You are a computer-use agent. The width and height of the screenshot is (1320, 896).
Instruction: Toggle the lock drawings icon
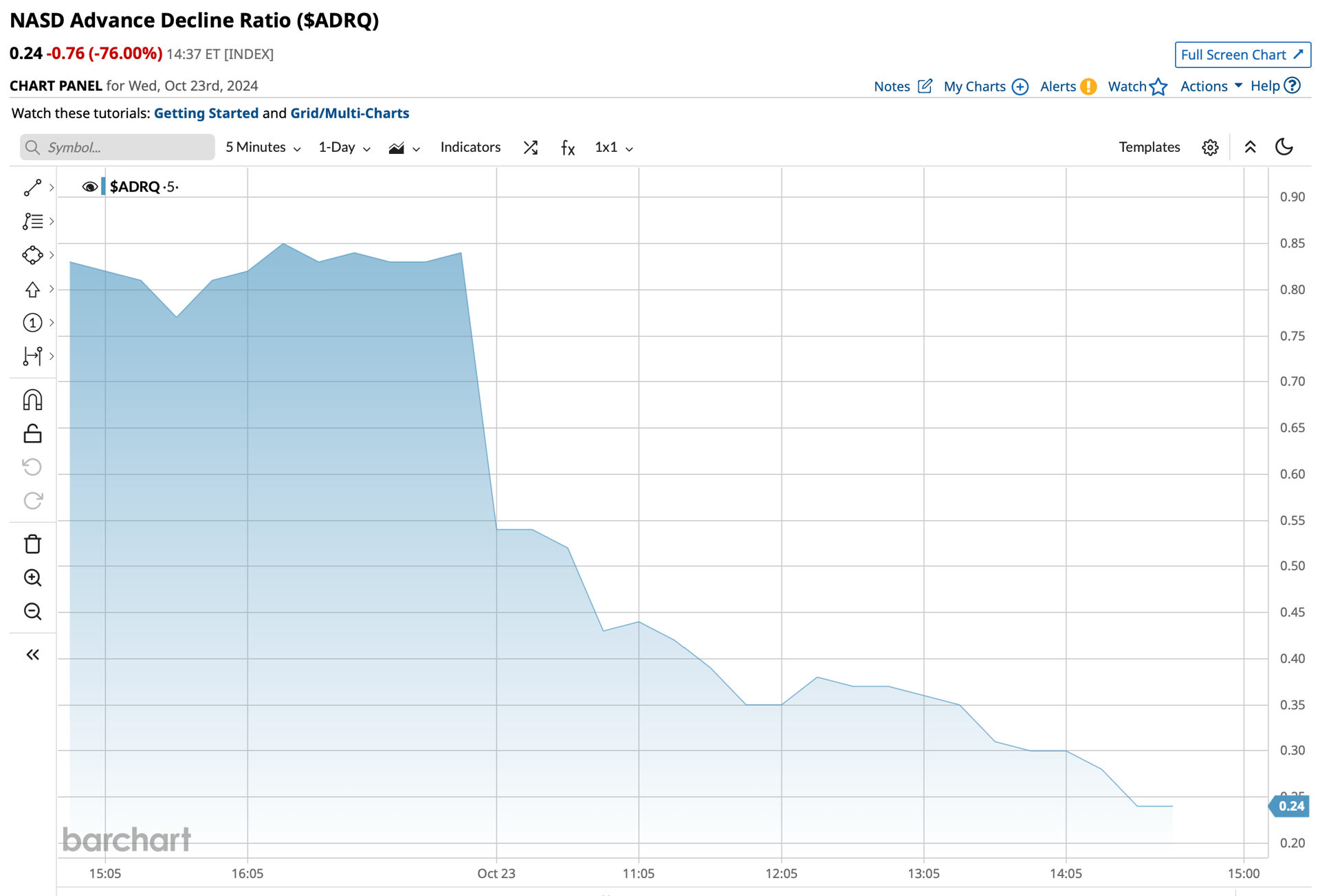(x=32, y=434)
